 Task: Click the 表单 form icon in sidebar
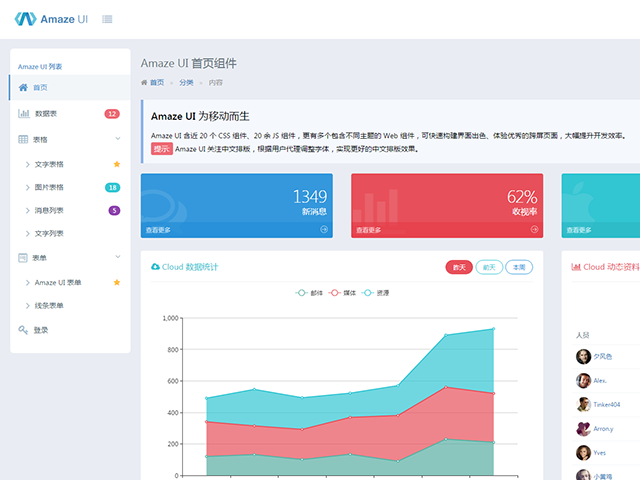pos(23,258)
